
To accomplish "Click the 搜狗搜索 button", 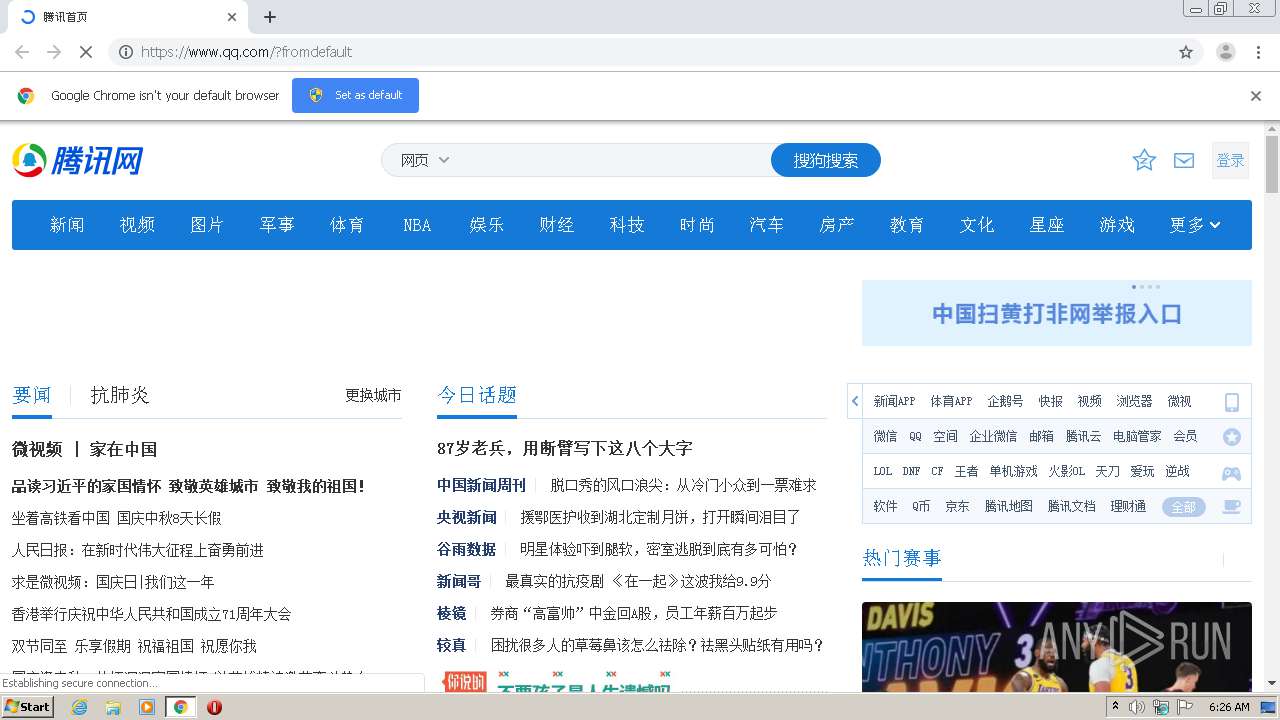I will pos(826,160).
